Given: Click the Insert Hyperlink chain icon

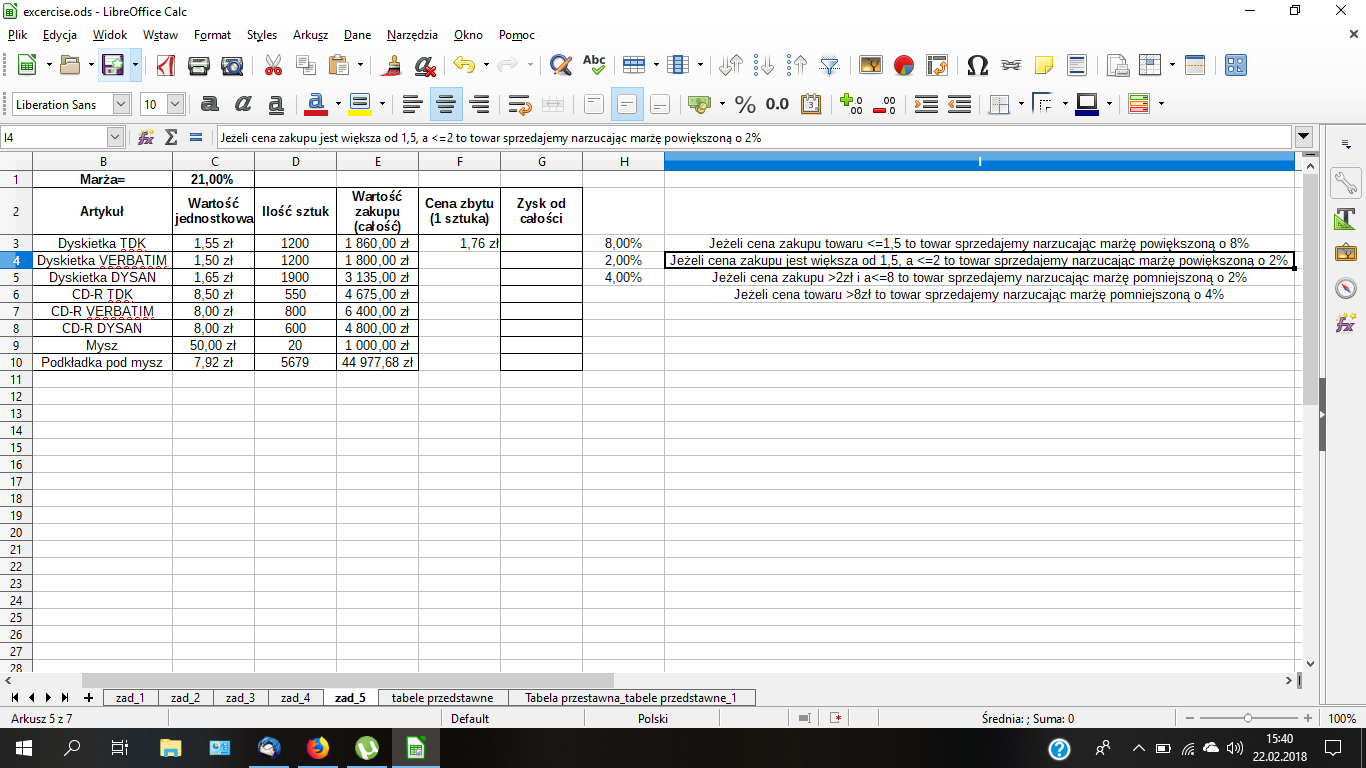Looking at the screenshot, I should pos(1011,66).
